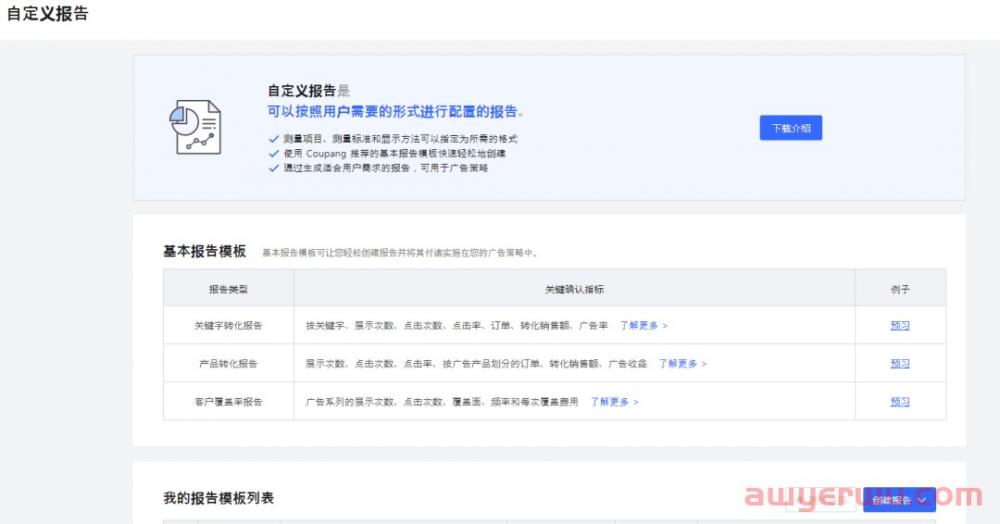Image resolution: width=1000 pixels, height=524 pixels.
Task: Open 了解更多 for 关键字转化报告
Action: click(x=643, y=326)
